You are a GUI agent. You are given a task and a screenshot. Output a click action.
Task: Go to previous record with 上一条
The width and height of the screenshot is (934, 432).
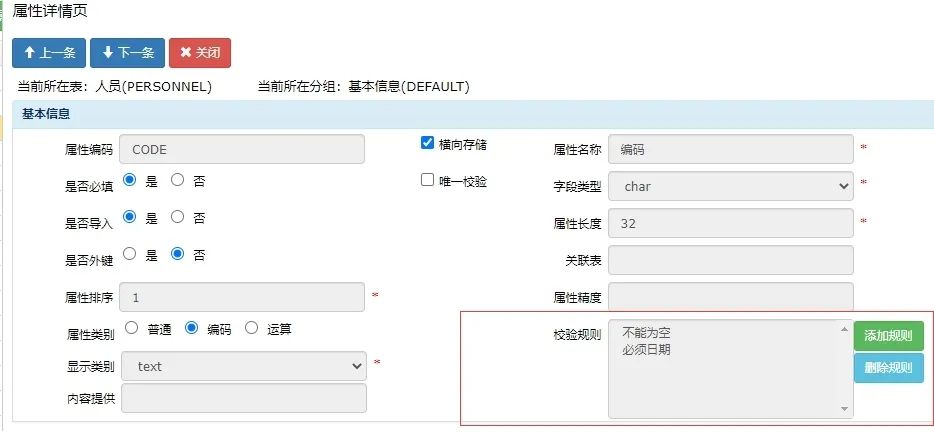[49, 53]
